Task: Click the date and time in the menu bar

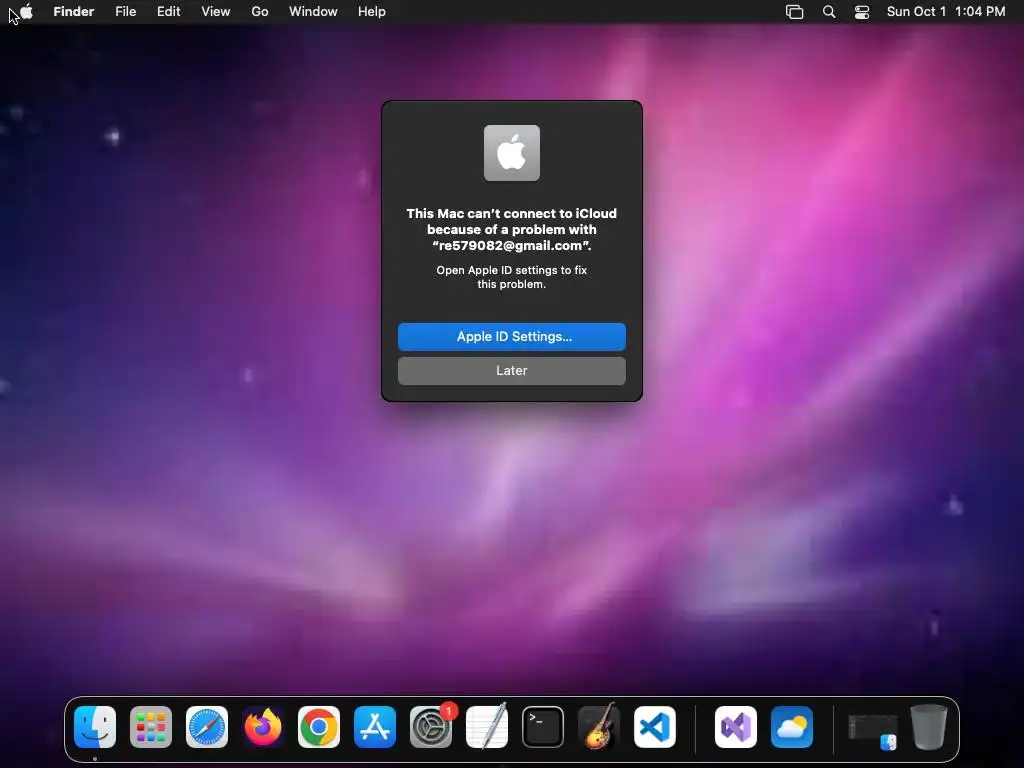Action: click(946, 12)
